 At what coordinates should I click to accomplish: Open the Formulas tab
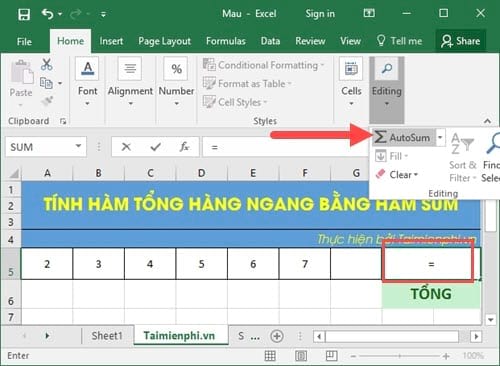pyautogui.click(x=226, y=41)
